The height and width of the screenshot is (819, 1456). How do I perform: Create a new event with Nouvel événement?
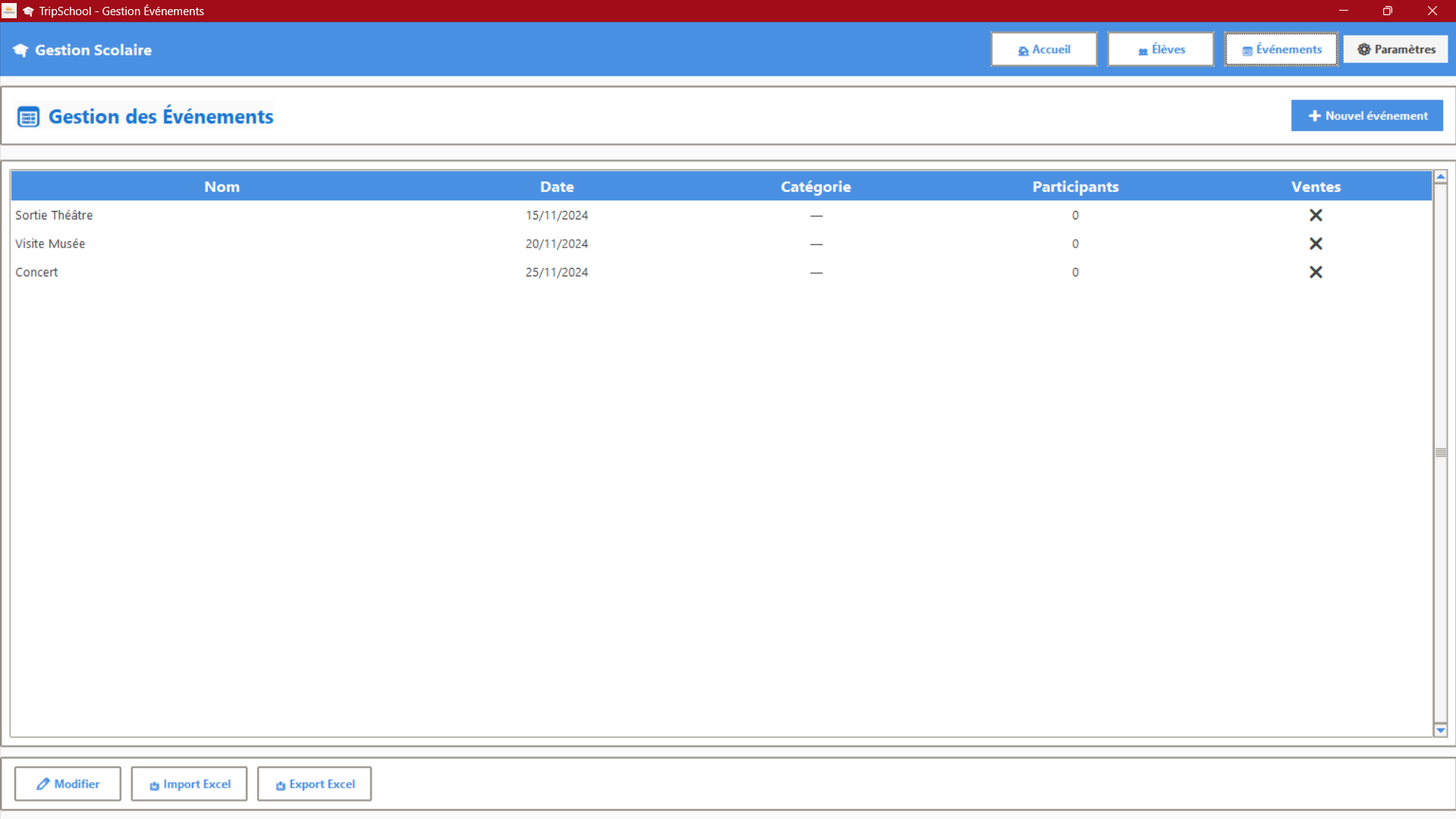[x=1366, y=115]
